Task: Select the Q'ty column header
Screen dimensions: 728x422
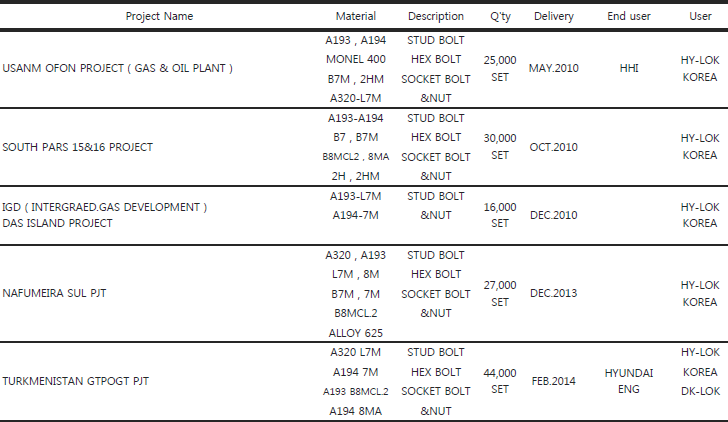Action: pyautogui.click(x=500, y=16)
